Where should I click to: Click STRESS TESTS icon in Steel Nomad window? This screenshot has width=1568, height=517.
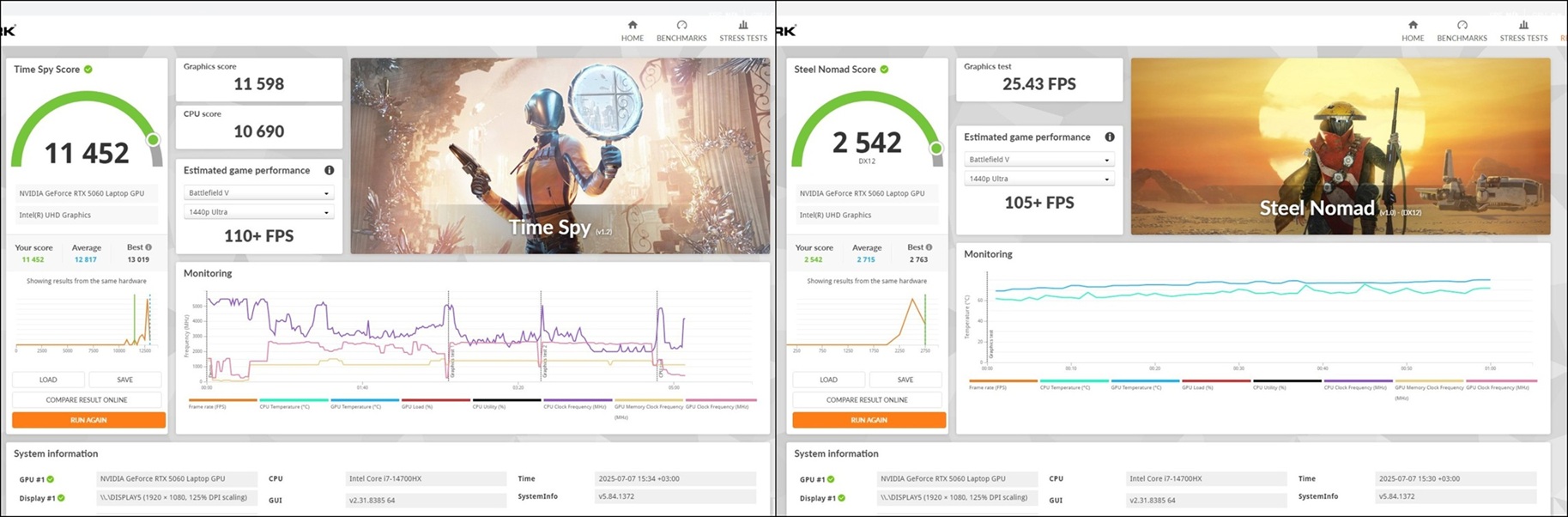click(x=1523, y=26)
